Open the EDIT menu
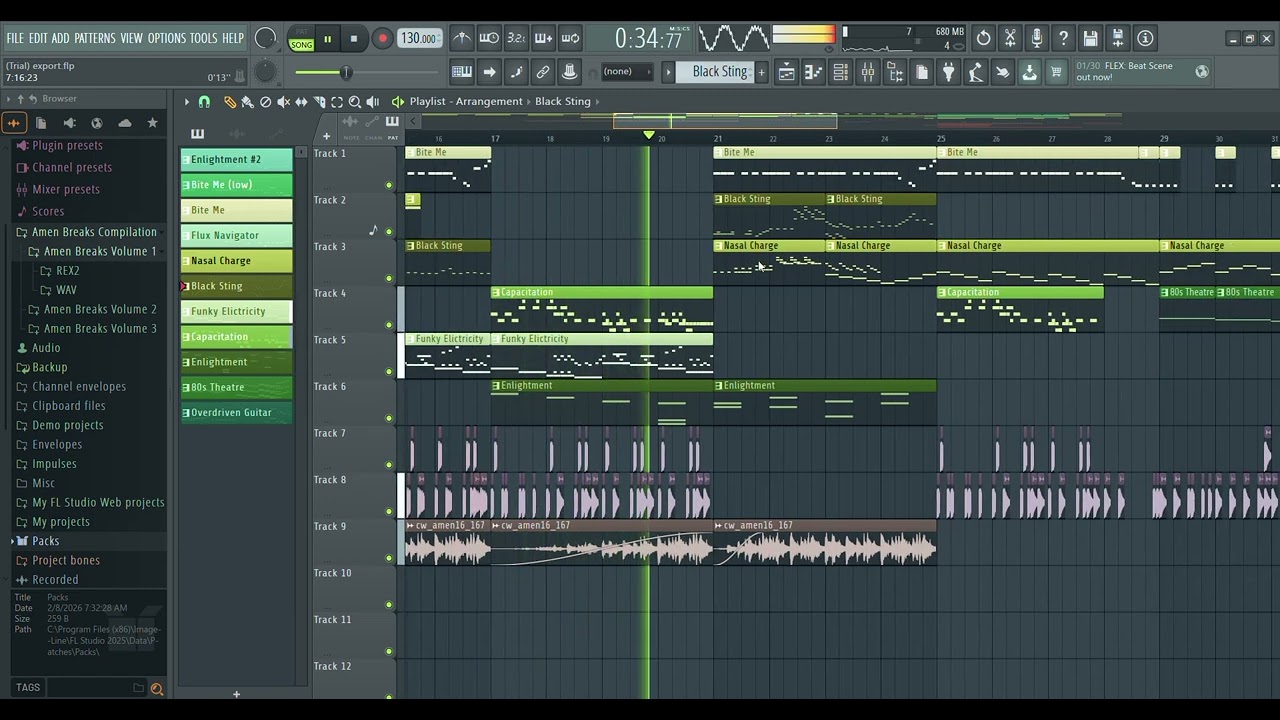 coord(38,38)
